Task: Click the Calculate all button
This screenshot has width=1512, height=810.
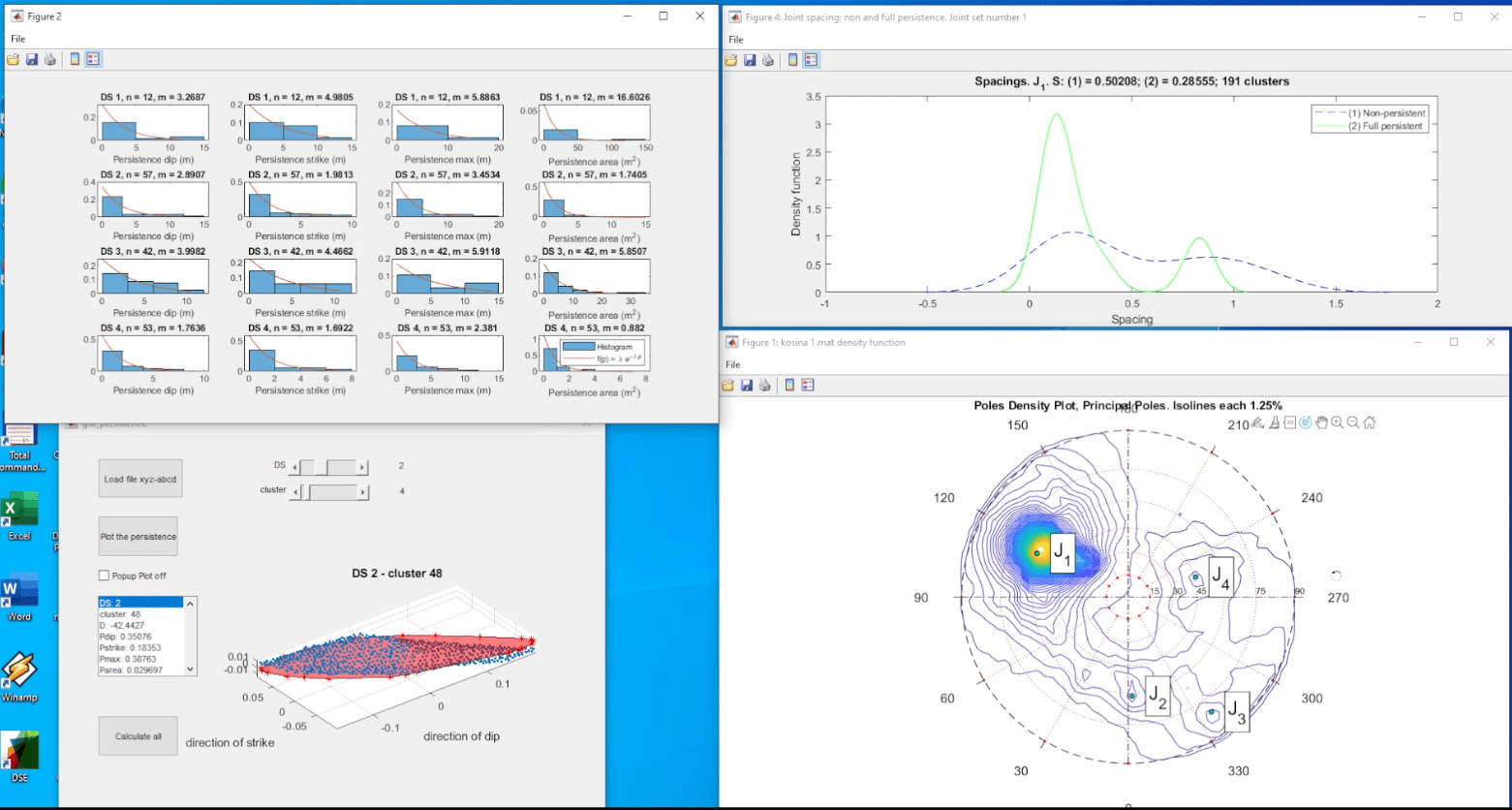Action: click(x=139, y=736)
